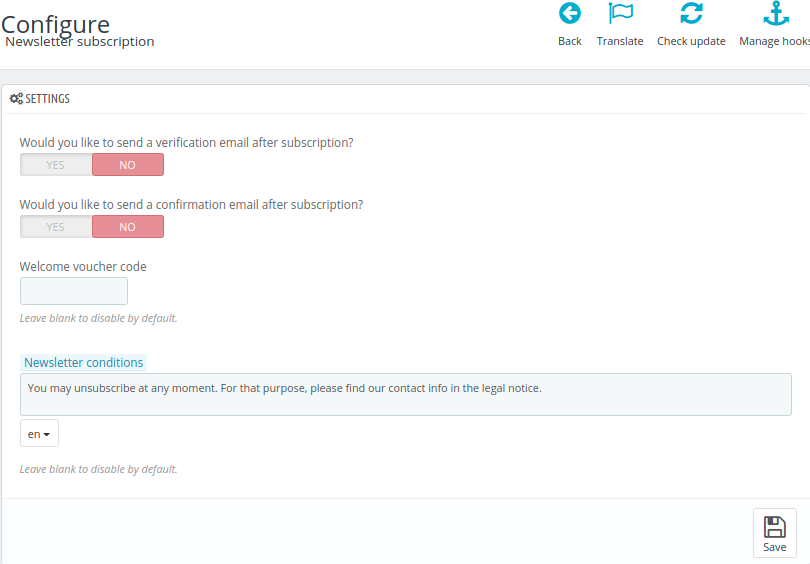Select NO for confirmation email
Viewport: 810px width, 564px height.
point(128,227)
